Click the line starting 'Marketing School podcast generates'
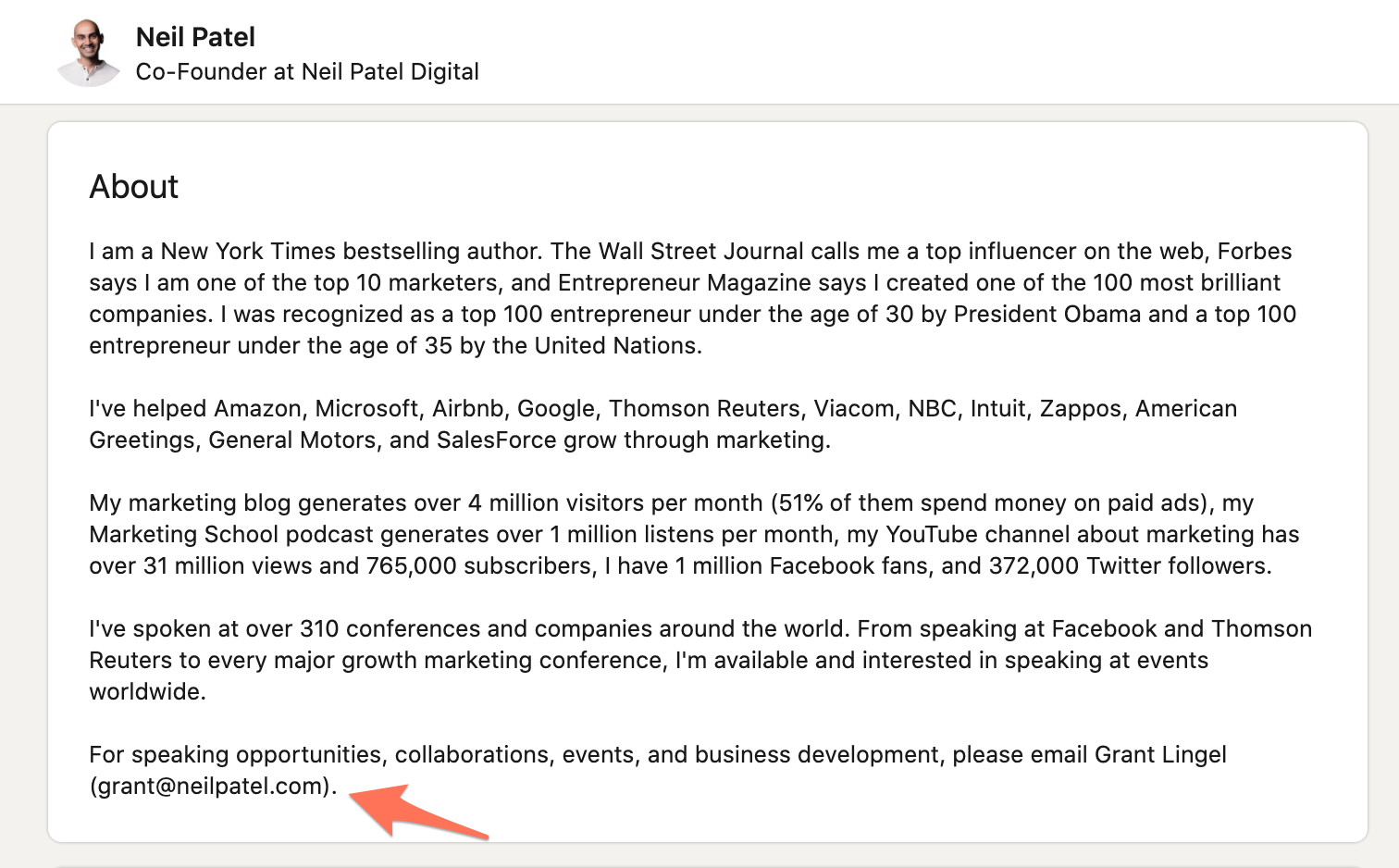The width and height of the screenshot is (1399, 868). [694, 534]
